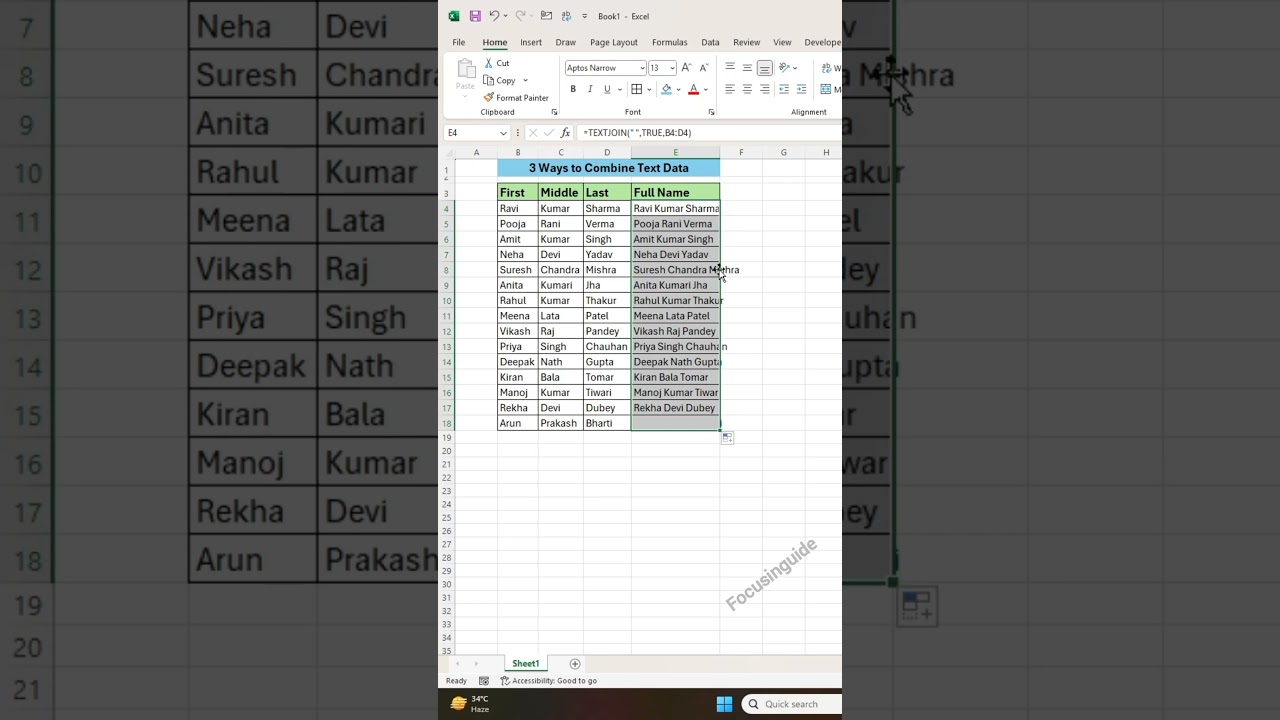
Task: Click the Excel app logo in title bar
Action: click(454, 16)
